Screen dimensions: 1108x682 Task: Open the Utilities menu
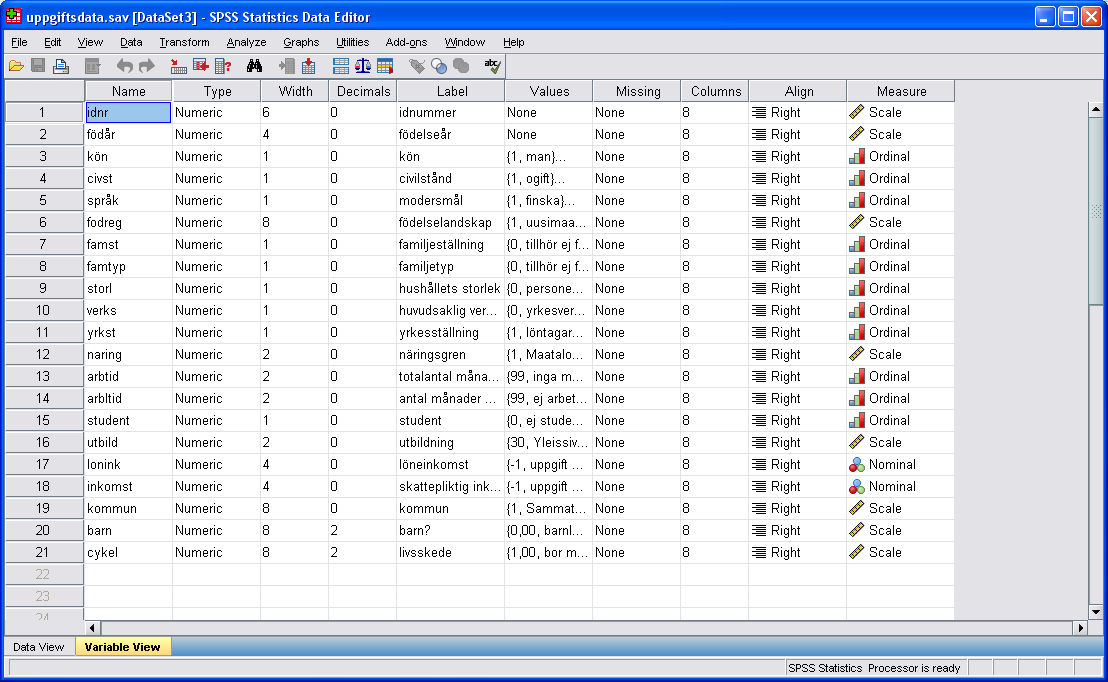(353, 42)
